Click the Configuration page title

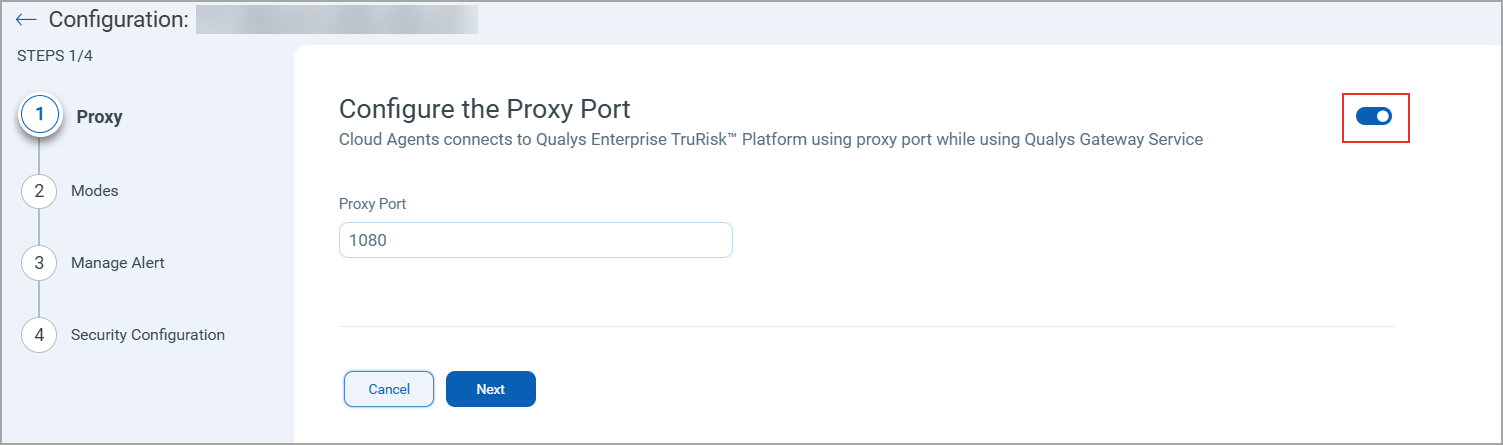pos(118,19)
